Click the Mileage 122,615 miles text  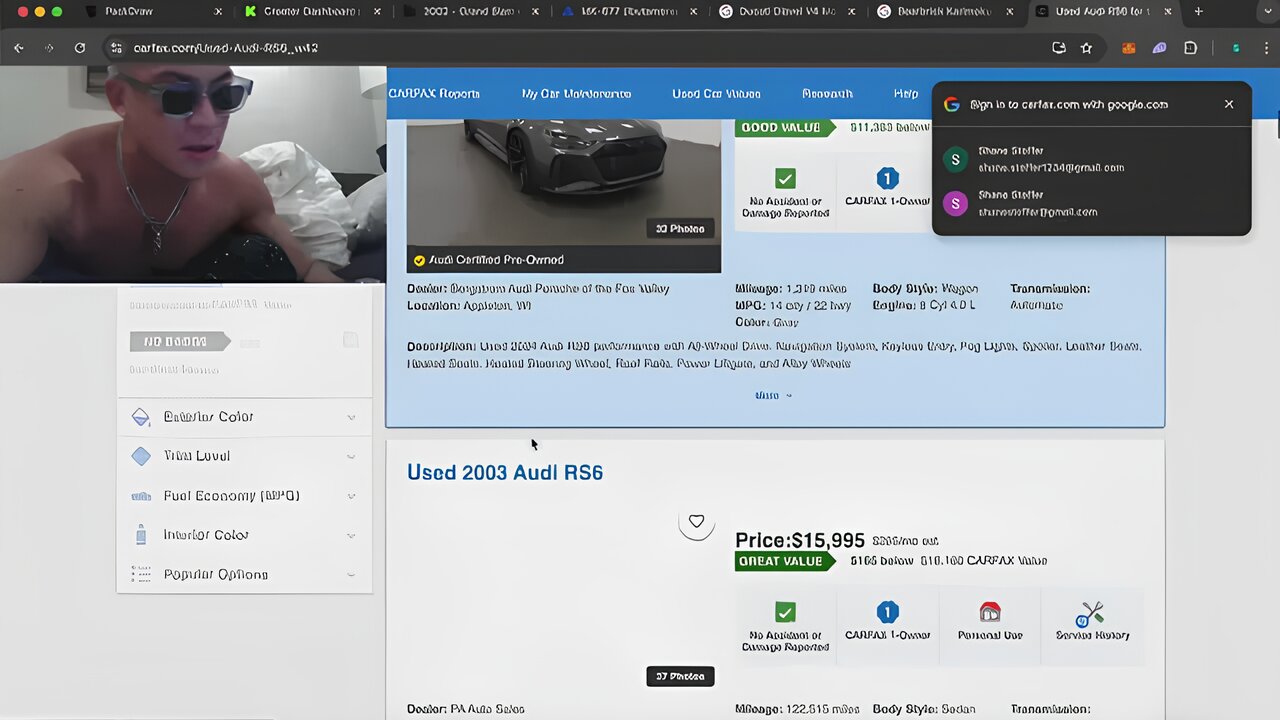797,709
